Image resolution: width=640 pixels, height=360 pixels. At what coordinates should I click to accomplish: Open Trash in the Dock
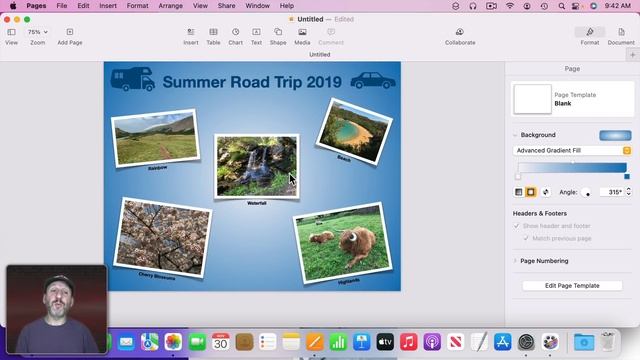(608, 342)
